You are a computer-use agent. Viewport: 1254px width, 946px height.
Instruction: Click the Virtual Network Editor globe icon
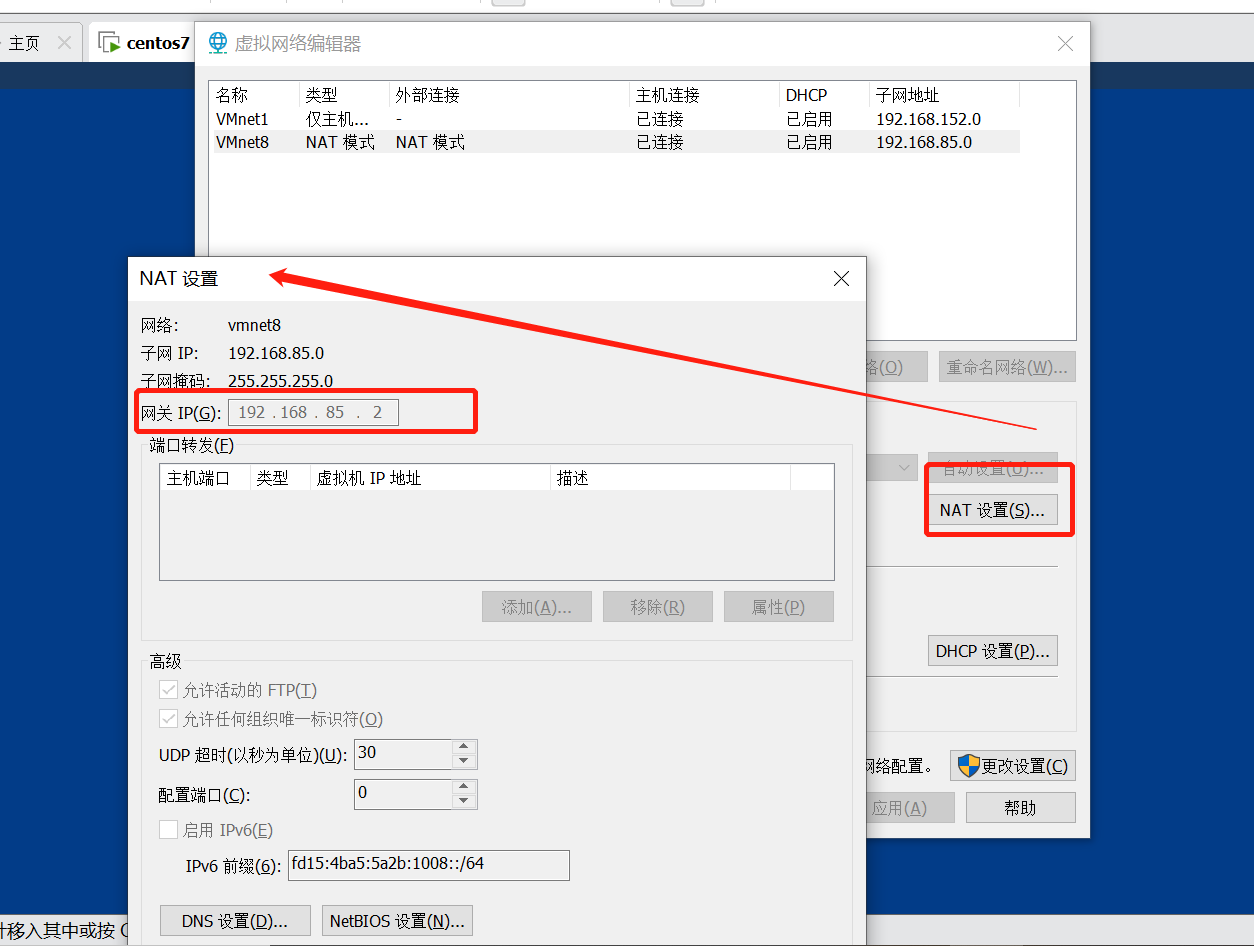[217, 43]
